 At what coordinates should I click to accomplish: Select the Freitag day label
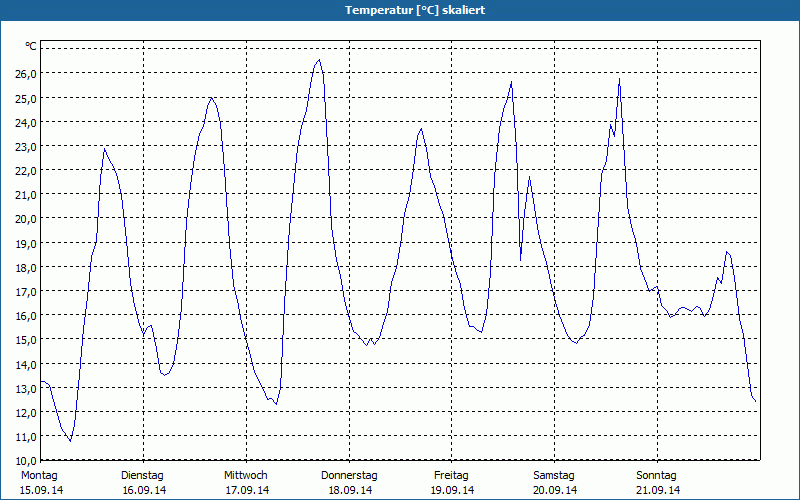click(452, 475)
